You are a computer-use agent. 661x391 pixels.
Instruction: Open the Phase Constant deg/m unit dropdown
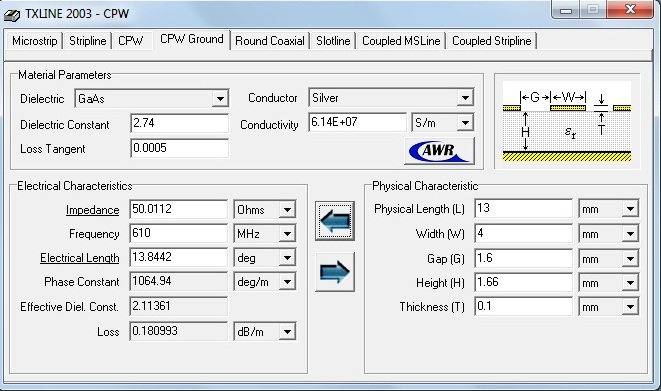tap(265, 281)
